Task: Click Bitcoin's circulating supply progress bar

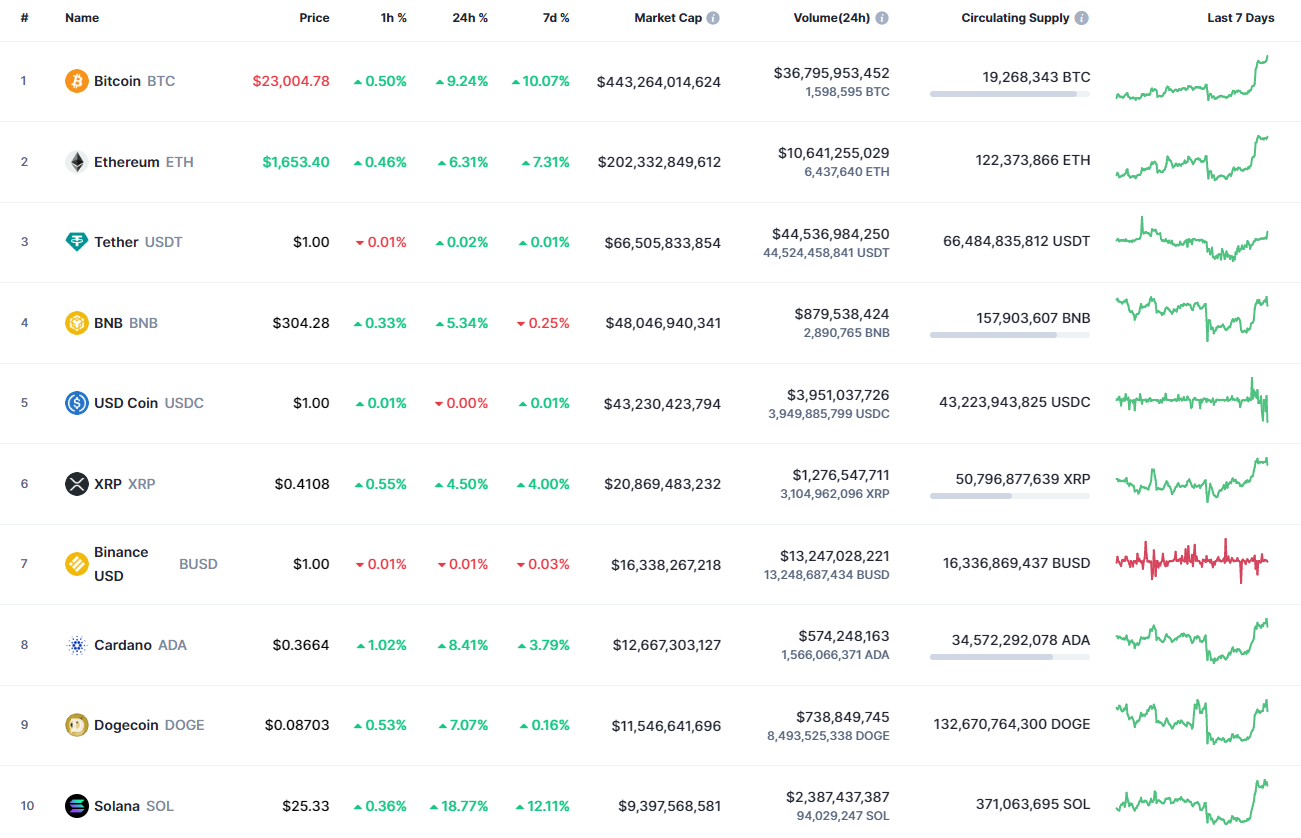Action: 1009,94
